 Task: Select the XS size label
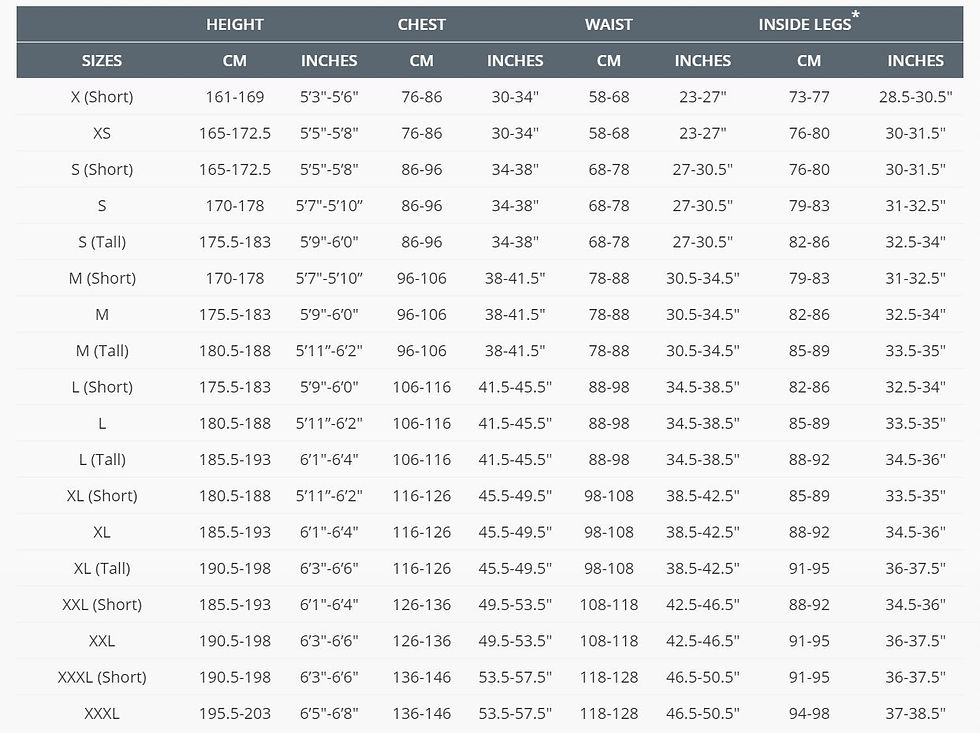(102, 133)
